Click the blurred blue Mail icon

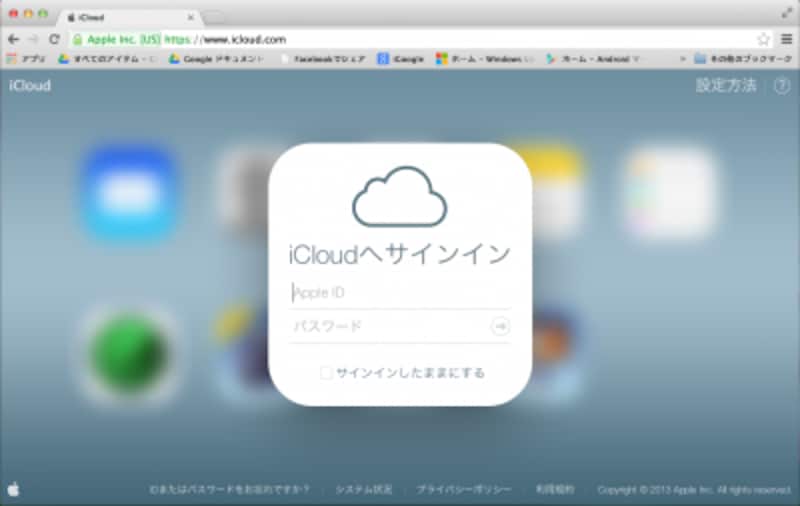[x=129, y=194]
